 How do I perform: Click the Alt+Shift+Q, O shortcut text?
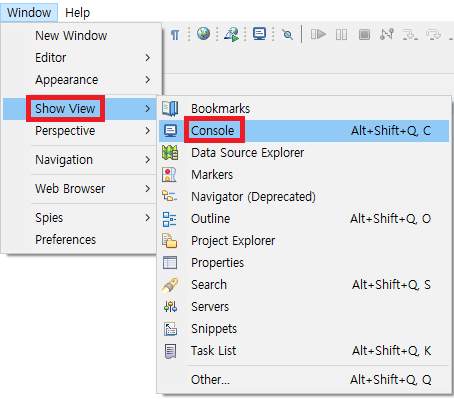click(x=390, y=219)
